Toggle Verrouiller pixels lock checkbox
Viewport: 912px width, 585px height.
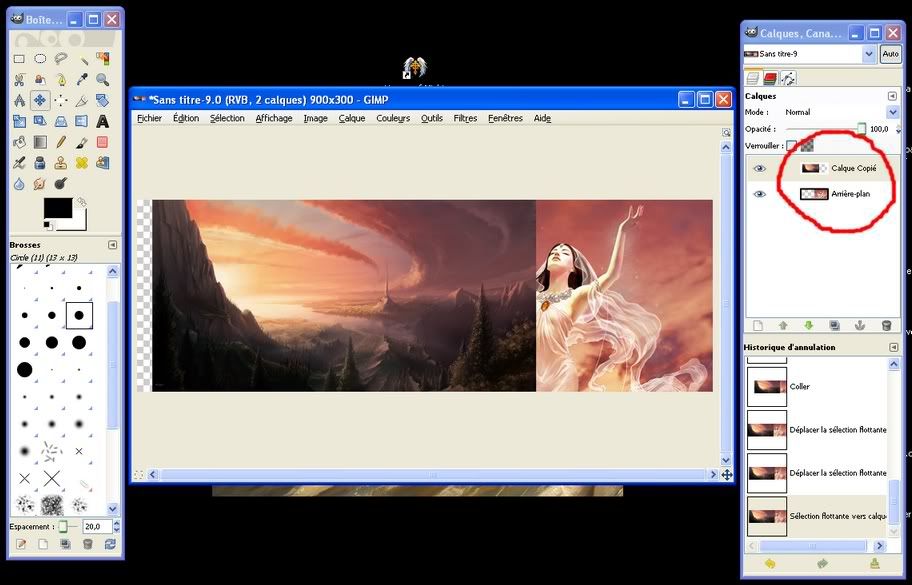coord(791,146)
